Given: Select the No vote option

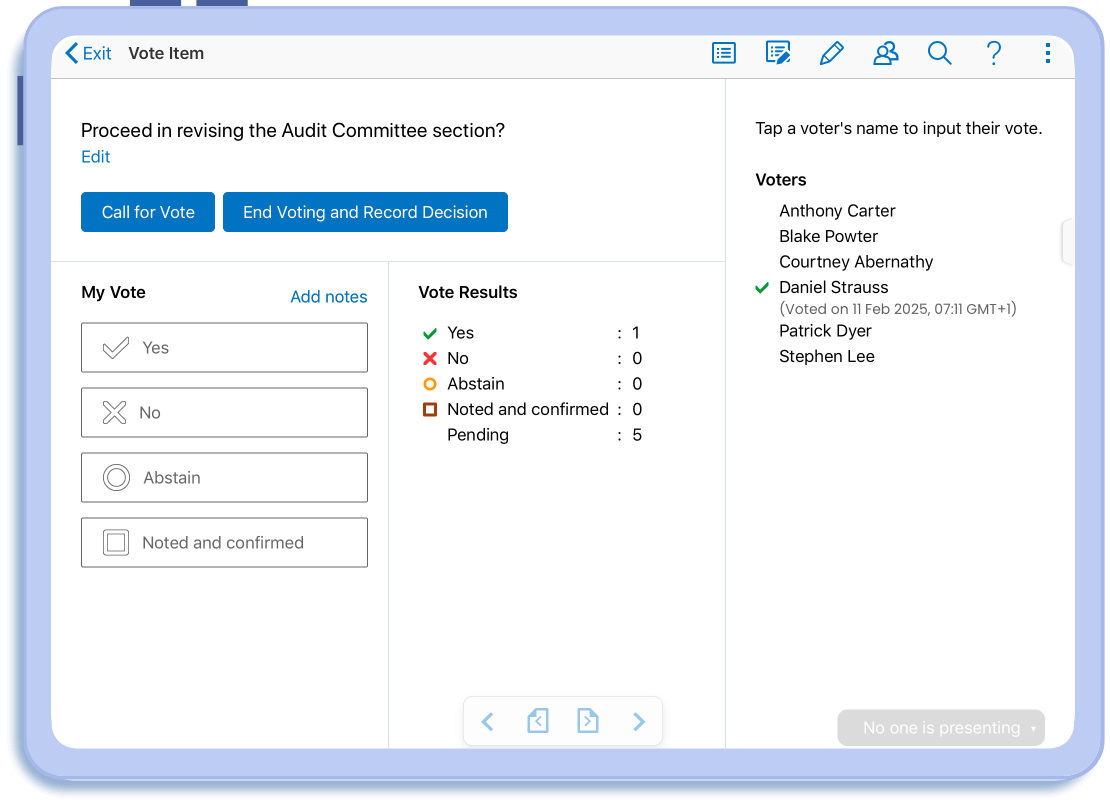Looking at the screenshot, I should tap(224, 413).
